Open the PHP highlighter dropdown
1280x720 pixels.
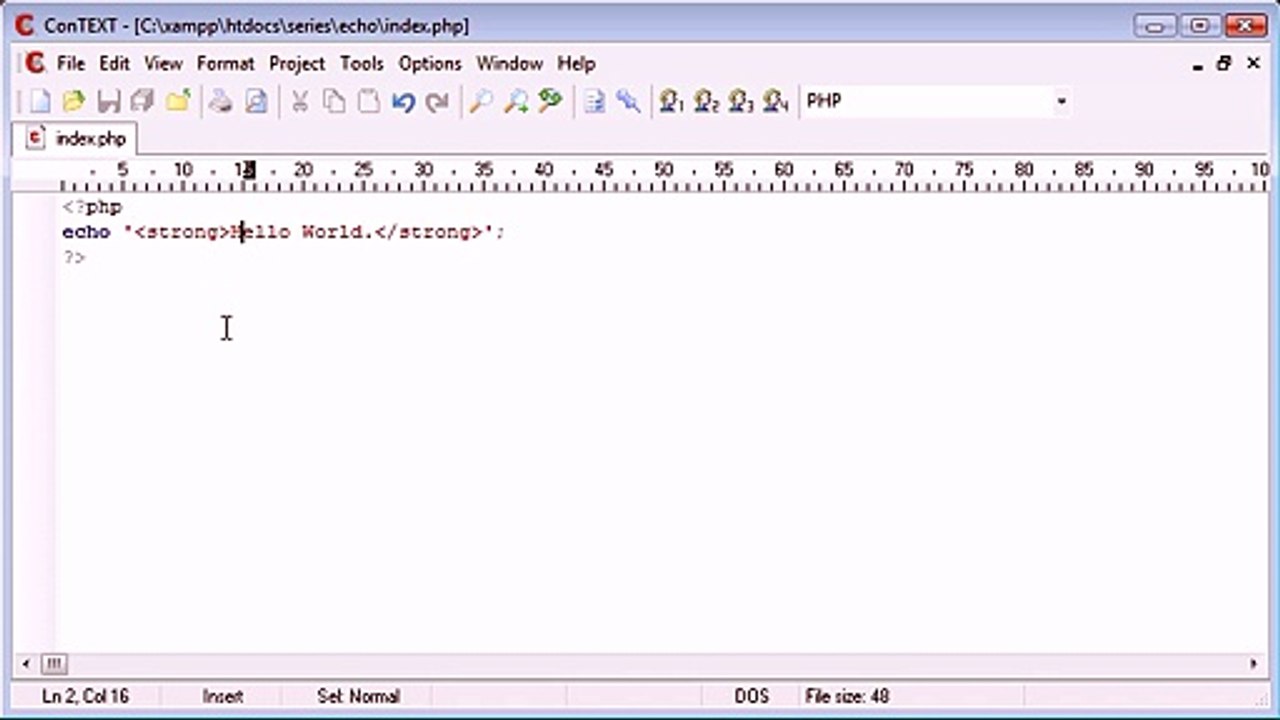[x=1061, y=101]
